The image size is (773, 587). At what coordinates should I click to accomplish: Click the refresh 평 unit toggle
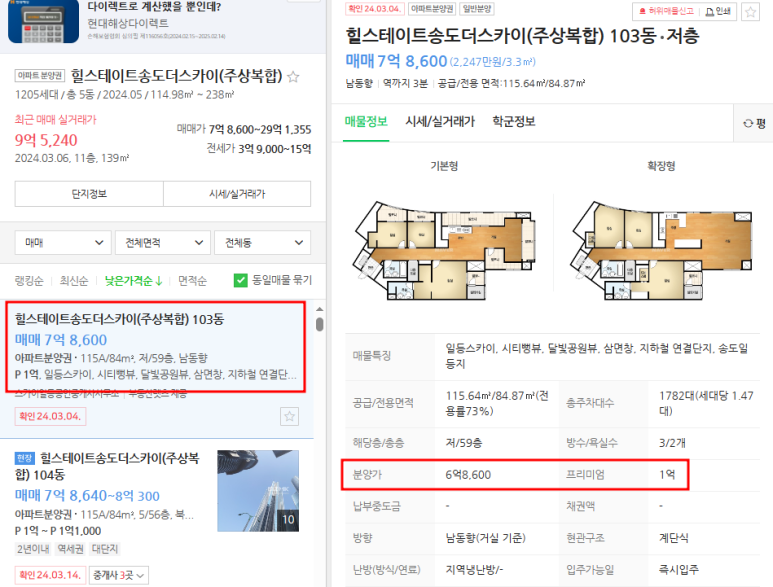pos(754,123)
